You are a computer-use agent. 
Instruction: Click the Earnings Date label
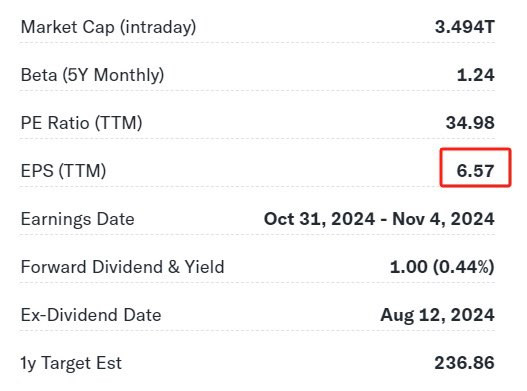pyautogui.click(x=78, y=219)
